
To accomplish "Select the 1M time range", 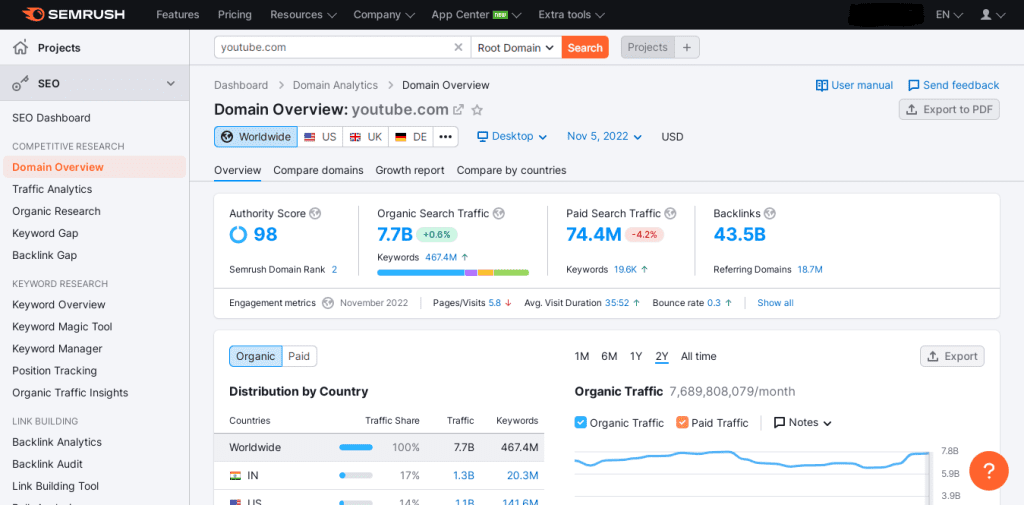I will point(582,356).
